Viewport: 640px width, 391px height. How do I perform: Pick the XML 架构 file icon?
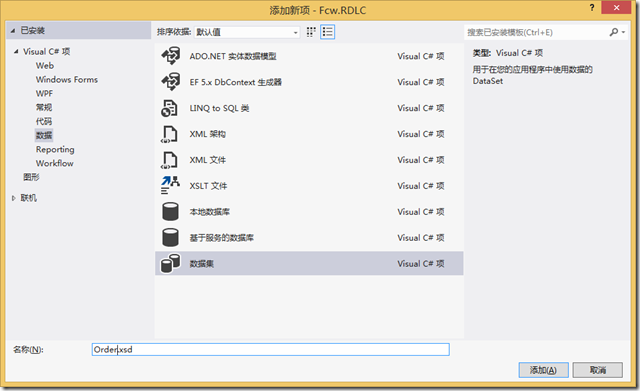(x=169, y=134)
